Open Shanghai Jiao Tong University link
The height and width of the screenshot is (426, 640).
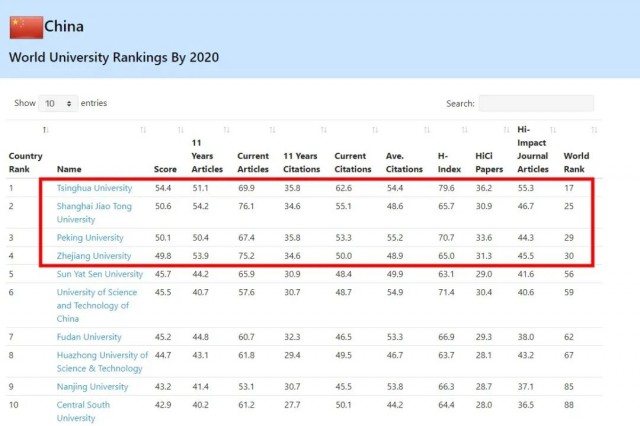[94, 213]
